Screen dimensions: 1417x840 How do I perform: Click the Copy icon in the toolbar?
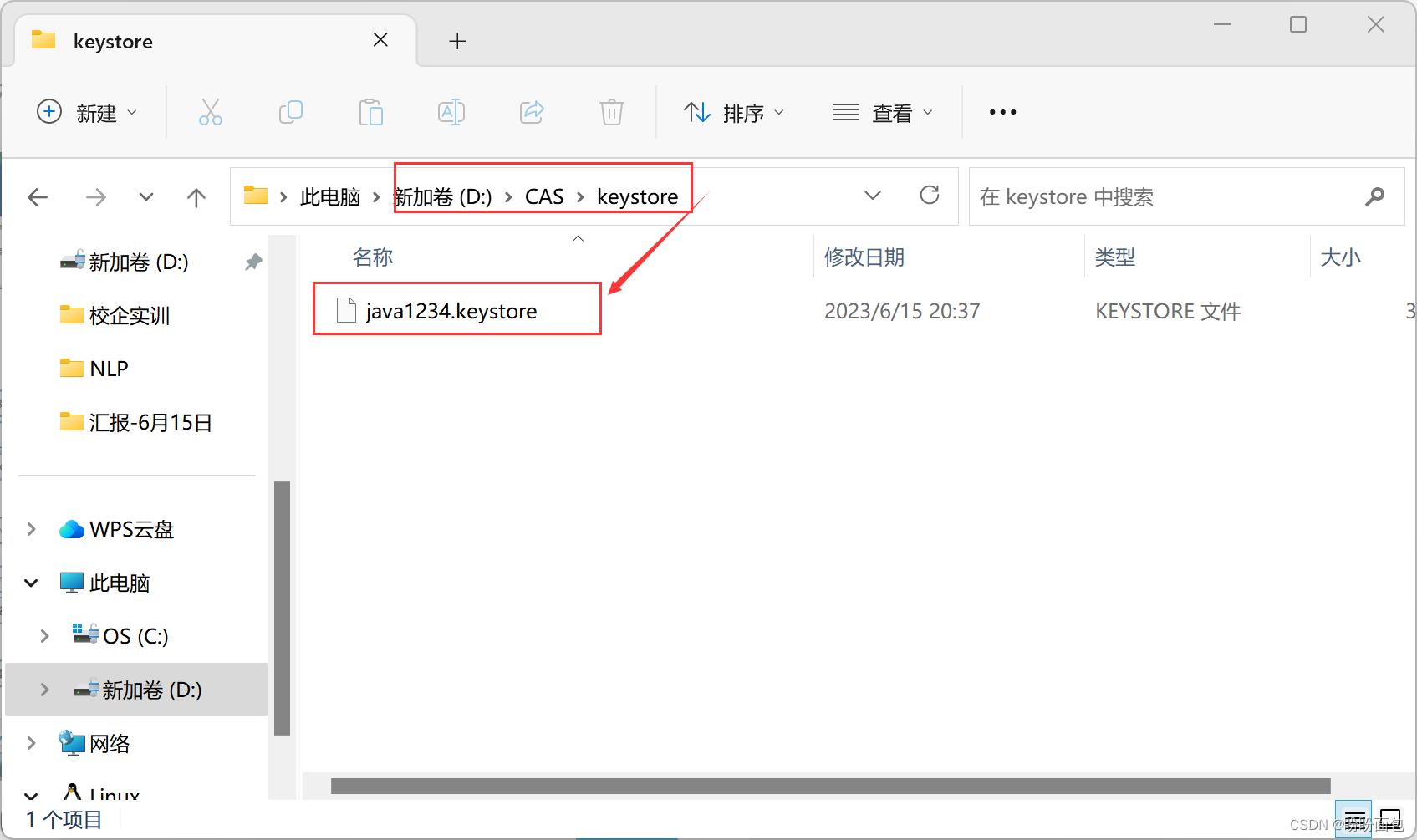(290, 112)
